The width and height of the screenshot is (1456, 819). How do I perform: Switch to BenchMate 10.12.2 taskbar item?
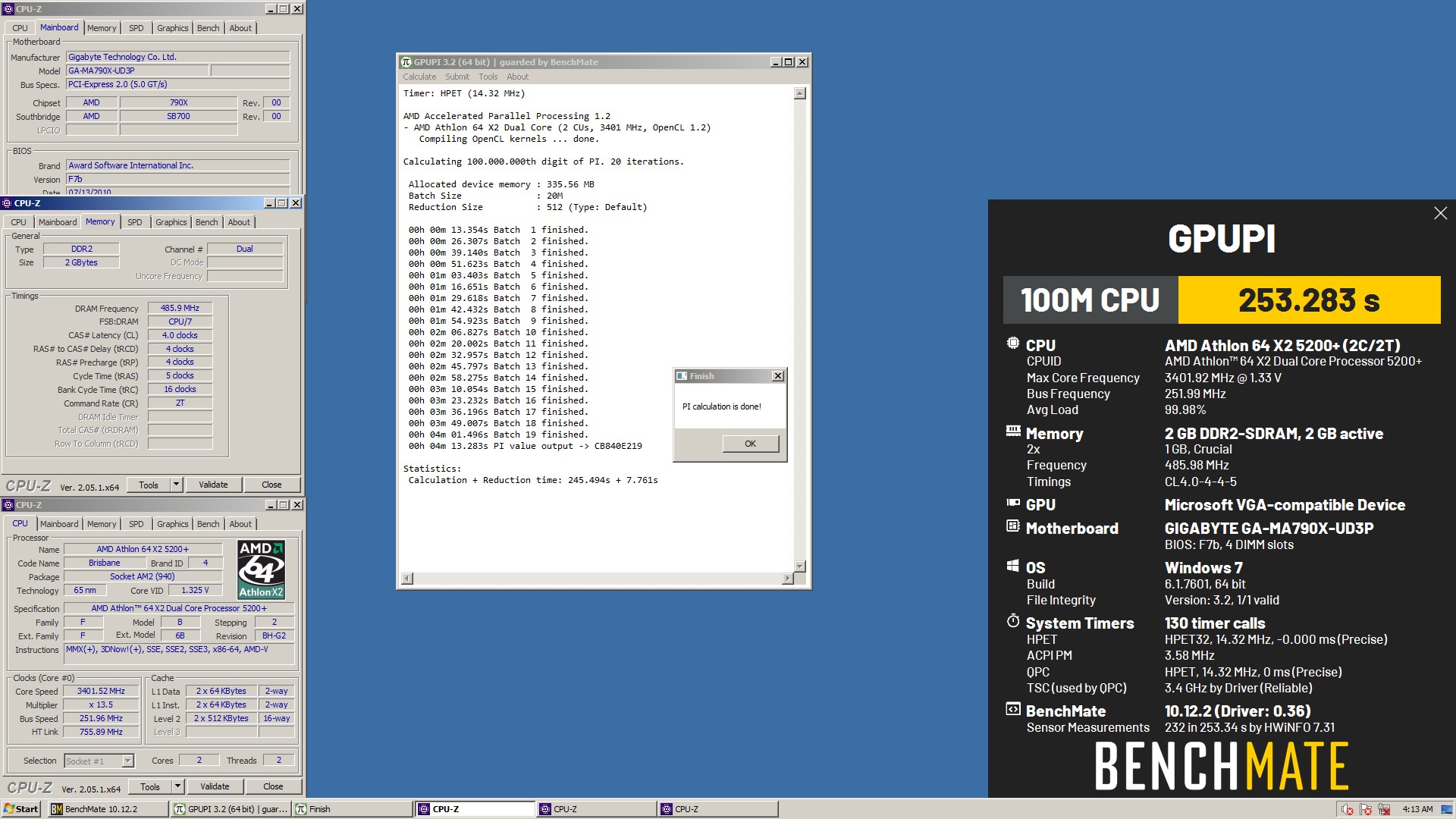tap(108, 809)
